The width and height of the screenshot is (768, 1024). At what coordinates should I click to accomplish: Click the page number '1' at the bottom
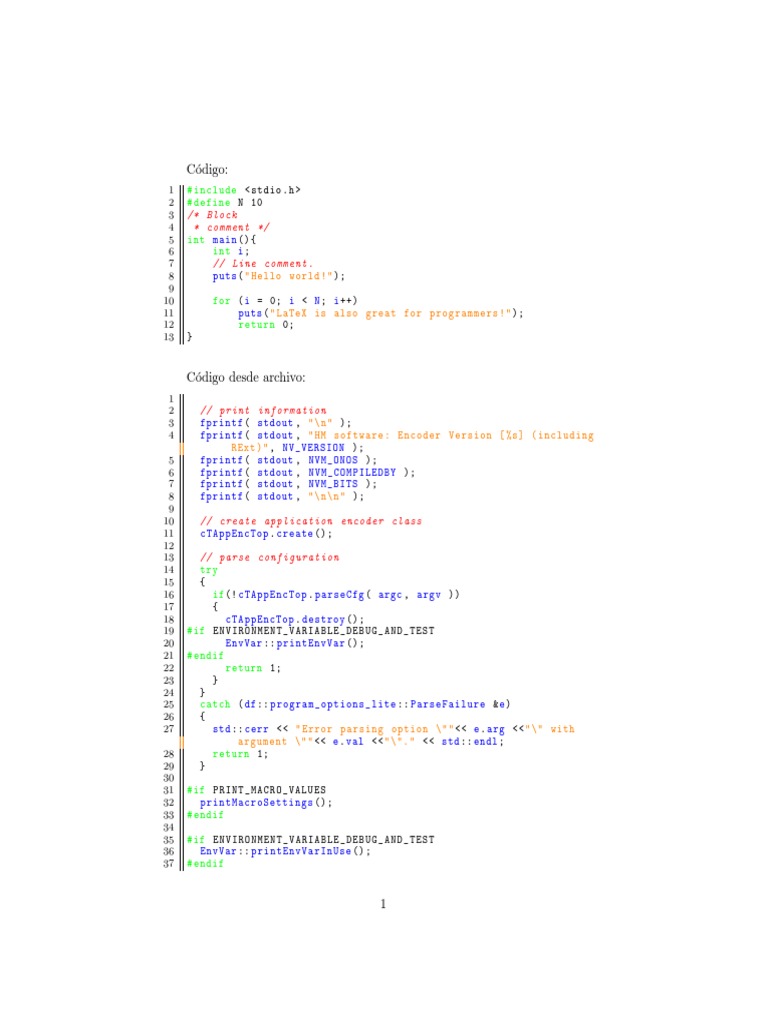click(383, 904)
